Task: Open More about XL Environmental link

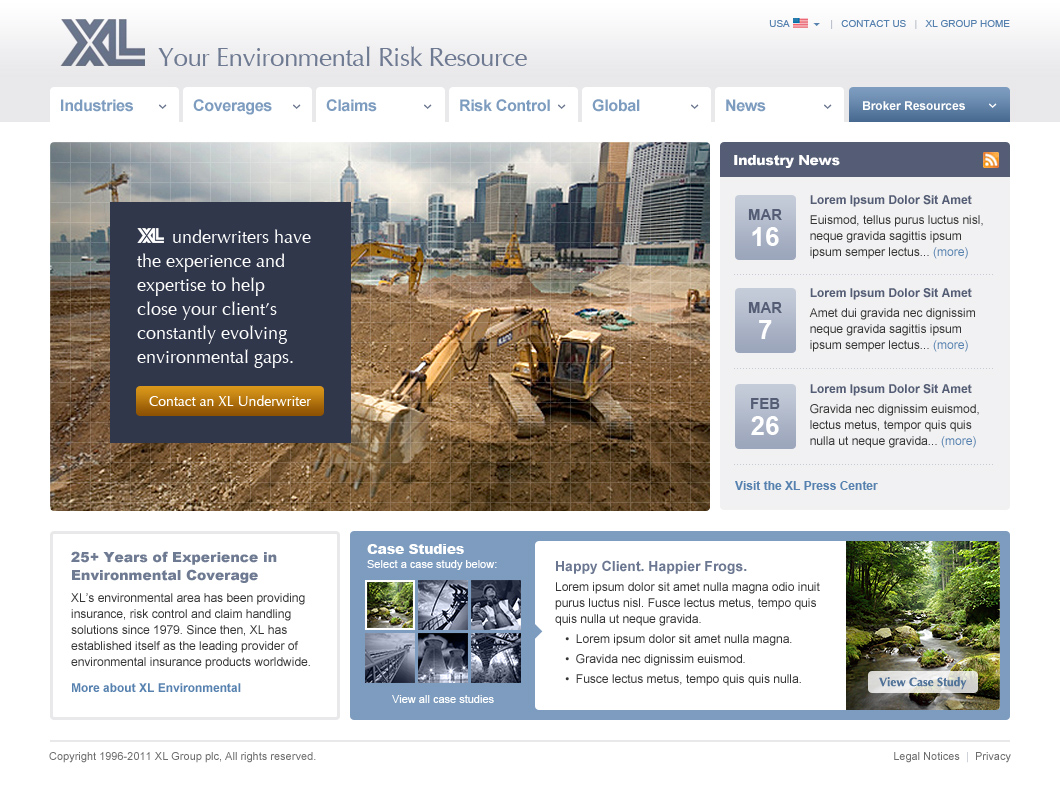Action: click(x=155, y=688)
